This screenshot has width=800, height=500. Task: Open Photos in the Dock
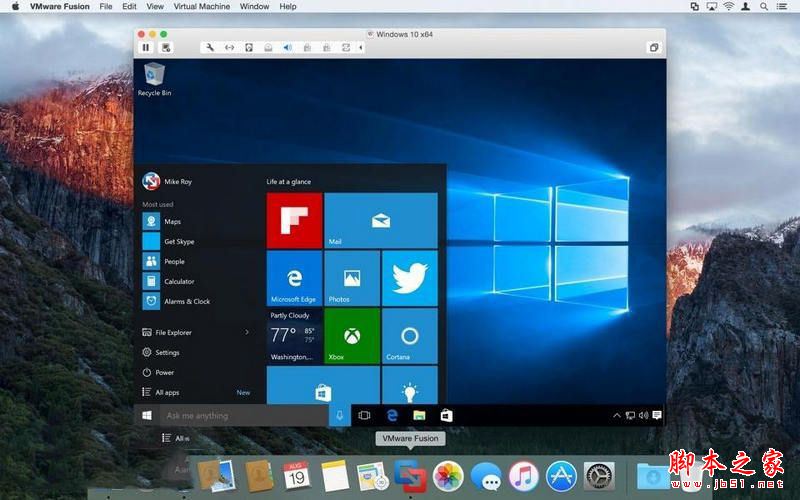pos(448,477)
